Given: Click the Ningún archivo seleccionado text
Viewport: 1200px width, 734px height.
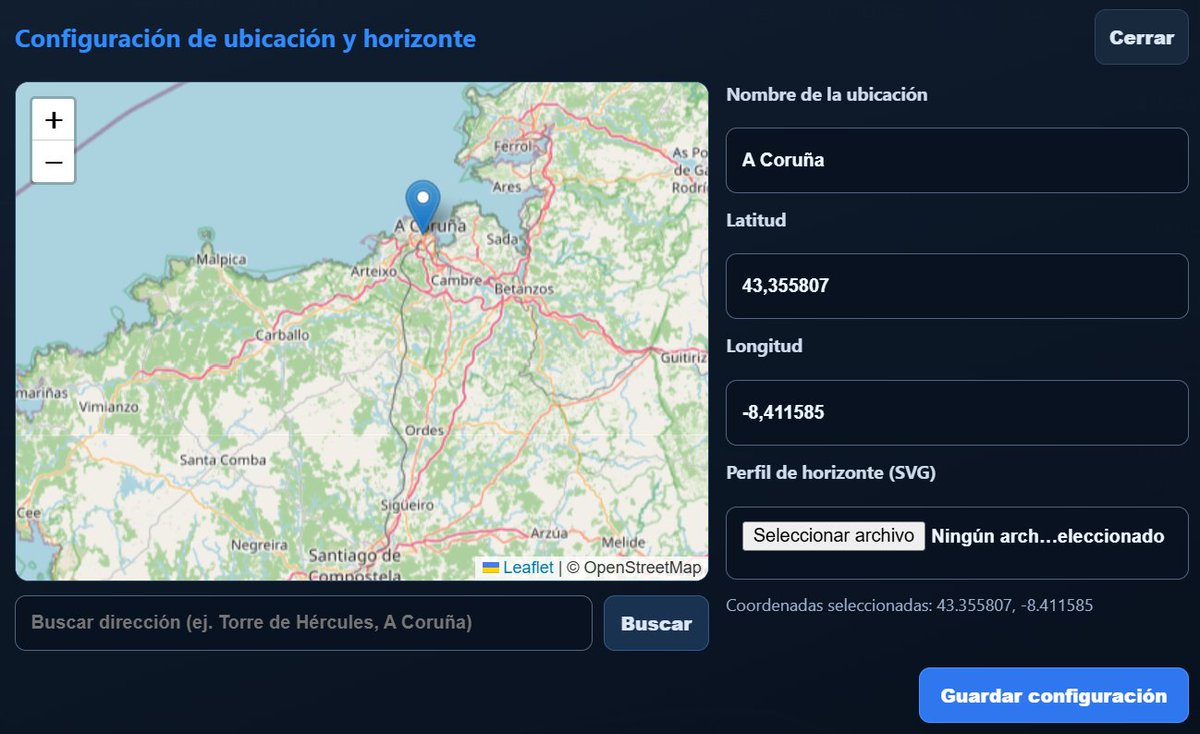Looking at the screenshot, I should 1047,536.
